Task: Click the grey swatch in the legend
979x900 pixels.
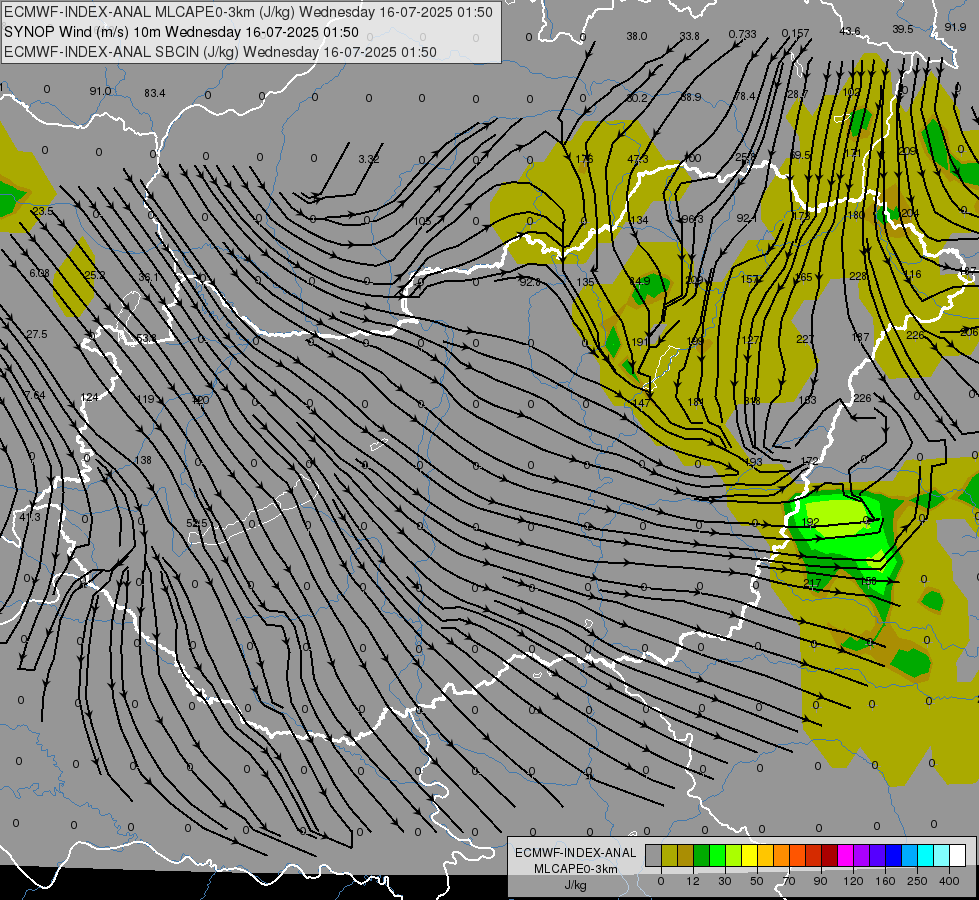Action: click(x=653, y=856)
